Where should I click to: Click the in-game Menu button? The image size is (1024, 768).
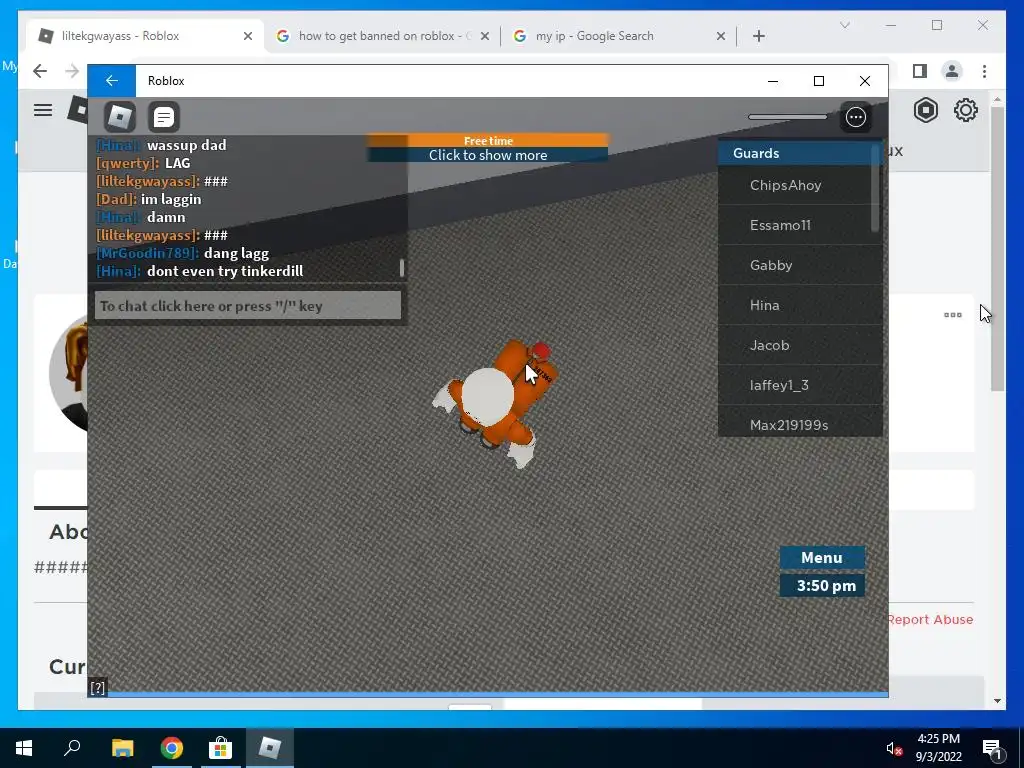click(x=822, y=558)
